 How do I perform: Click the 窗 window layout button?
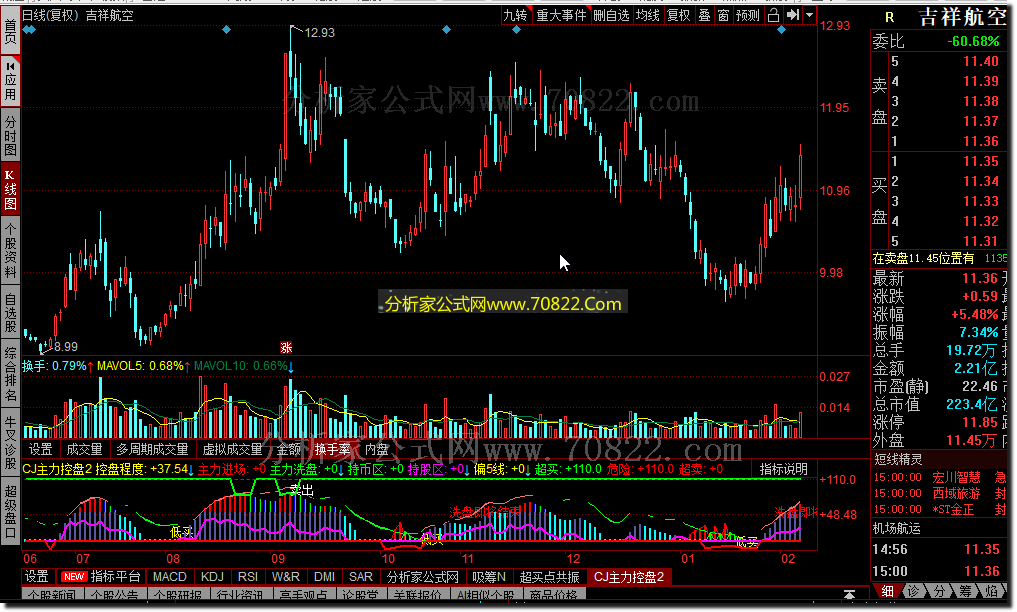pyautogui.click(x=723, y=15)
